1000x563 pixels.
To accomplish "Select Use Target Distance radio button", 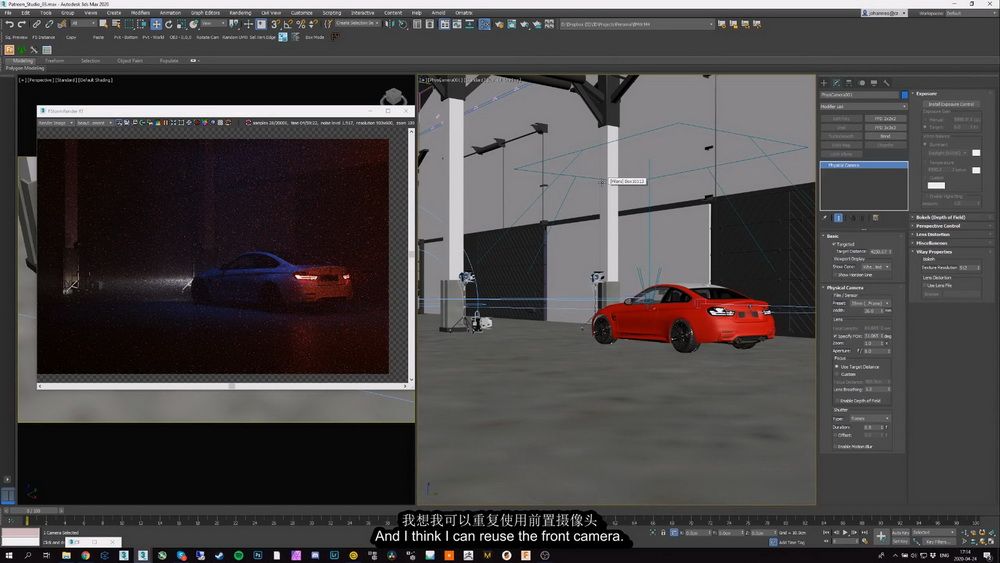I will pos(837,367).
